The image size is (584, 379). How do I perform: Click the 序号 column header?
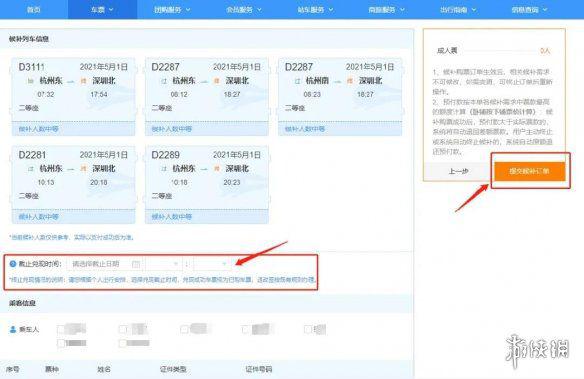pyautogui.click(x=13, y=369)
